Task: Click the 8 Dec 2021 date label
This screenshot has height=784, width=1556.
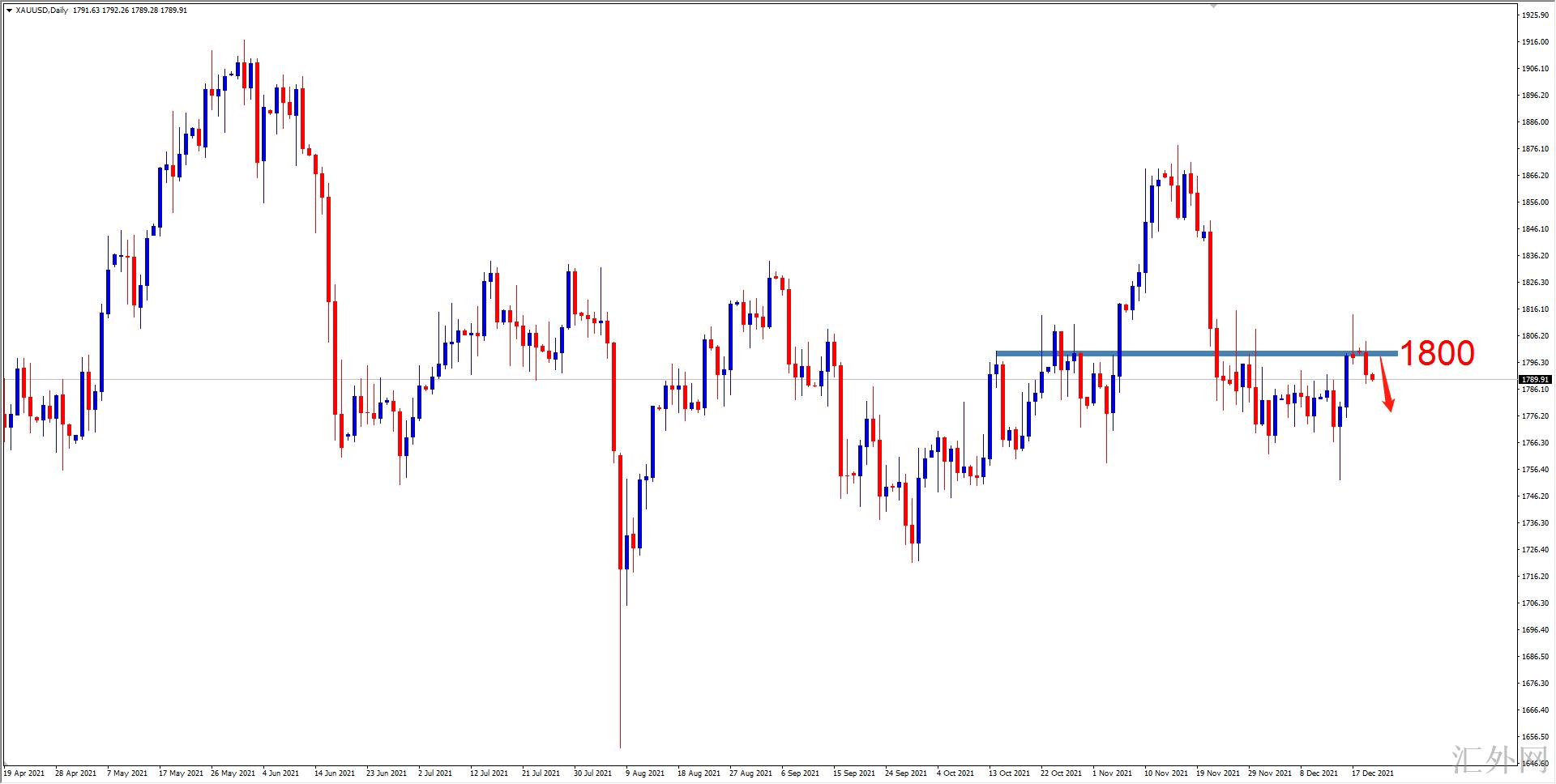Action: coord(1319,773)
